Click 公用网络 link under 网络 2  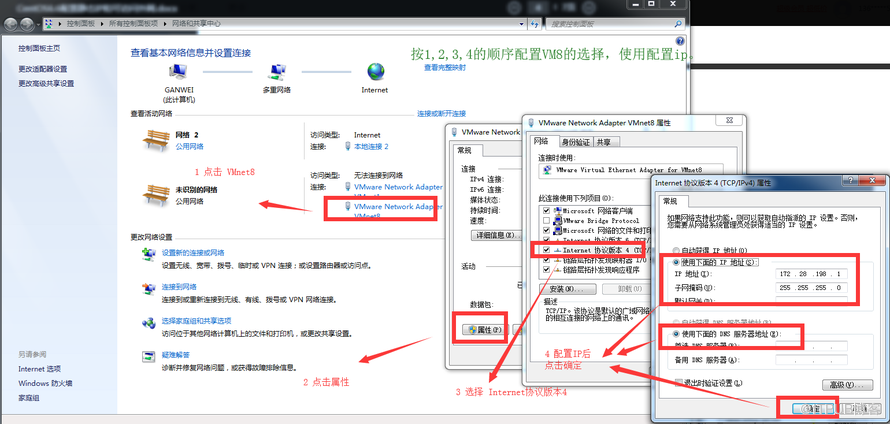tap(190, 146)
